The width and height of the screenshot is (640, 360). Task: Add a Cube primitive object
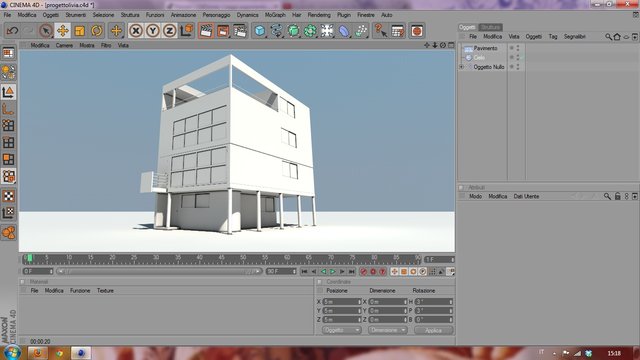260,31
